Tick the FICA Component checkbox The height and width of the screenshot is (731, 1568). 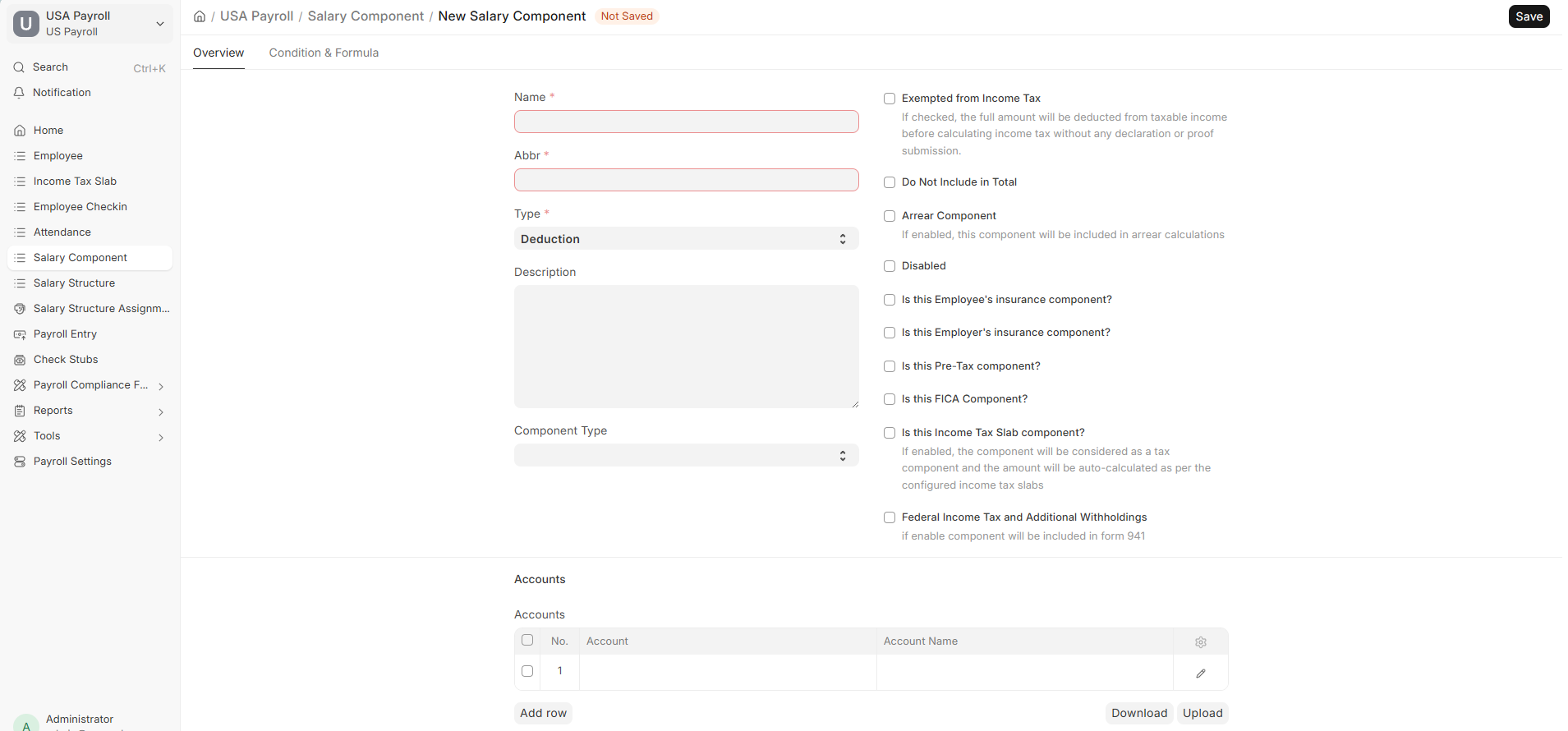[x=890, y=399]
